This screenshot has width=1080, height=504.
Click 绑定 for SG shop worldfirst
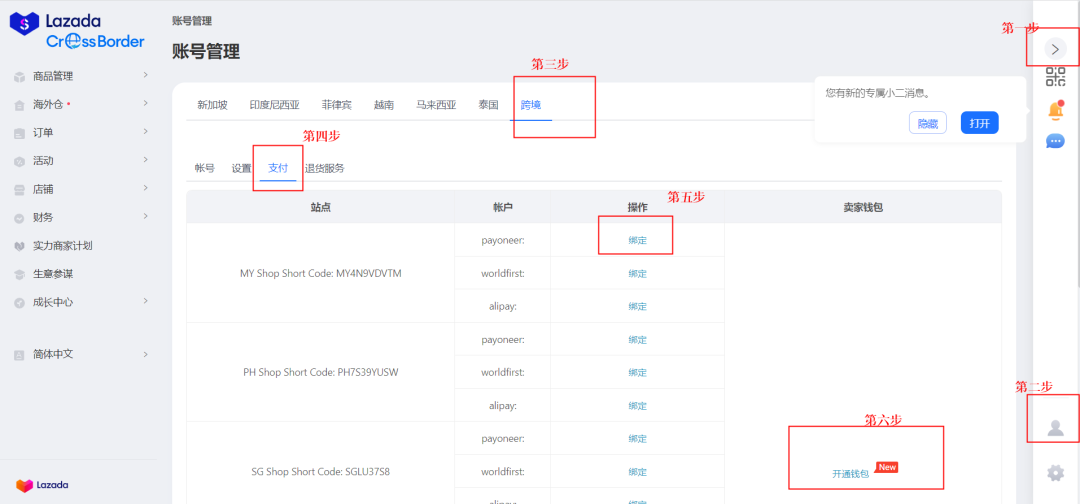[638, 472]
